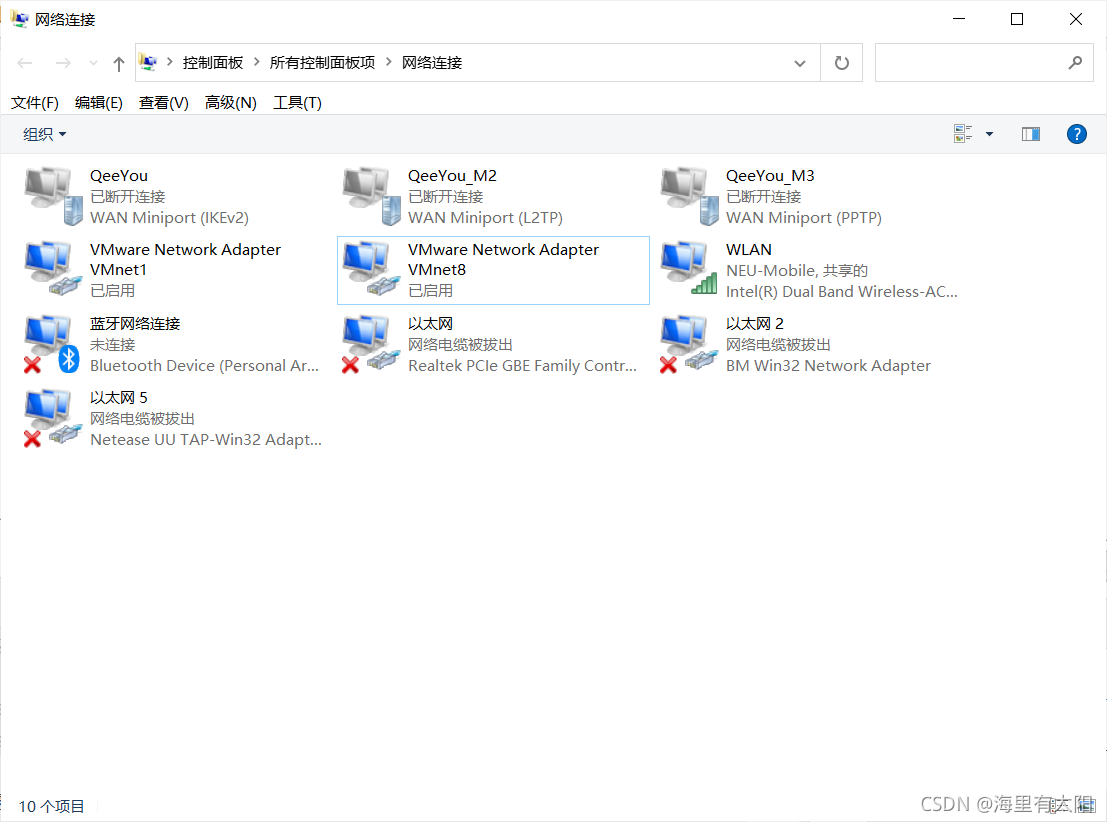The image size is (1107, 822).
Task: Expand chevron after 控制面板 breadcrumb
Action: click(256, 62)
